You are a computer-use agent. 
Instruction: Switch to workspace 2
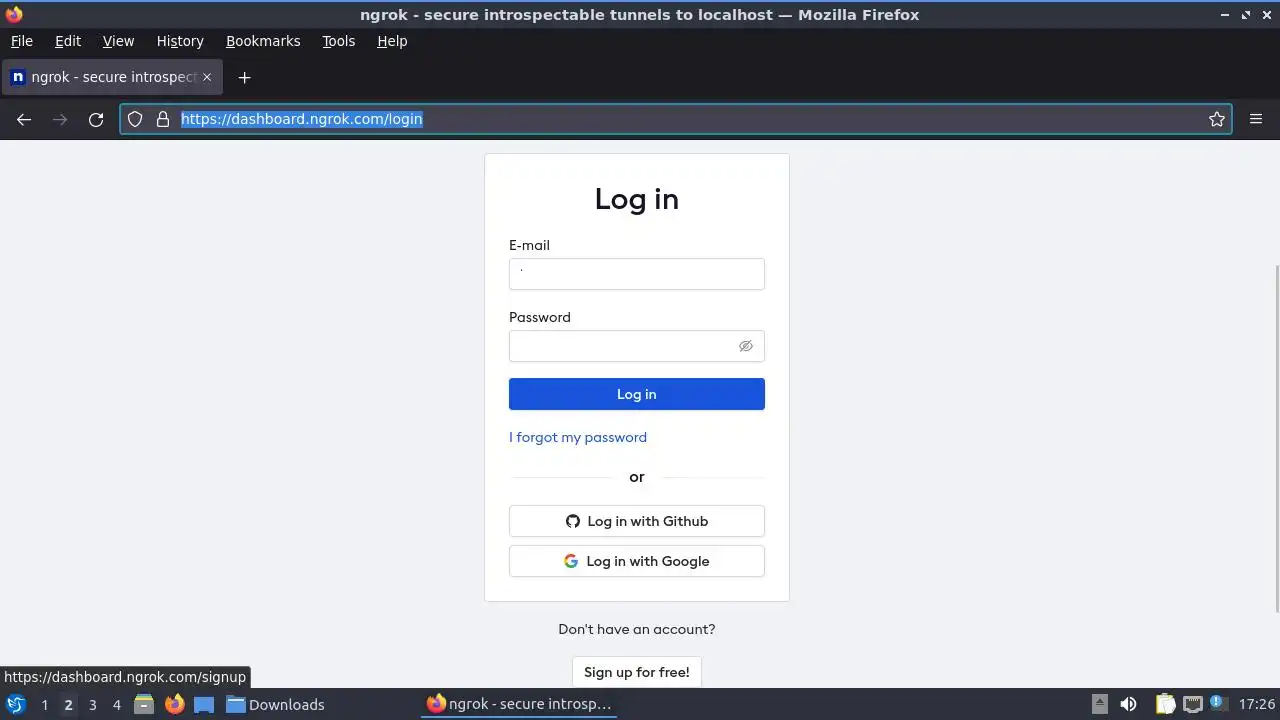(68, 704)
